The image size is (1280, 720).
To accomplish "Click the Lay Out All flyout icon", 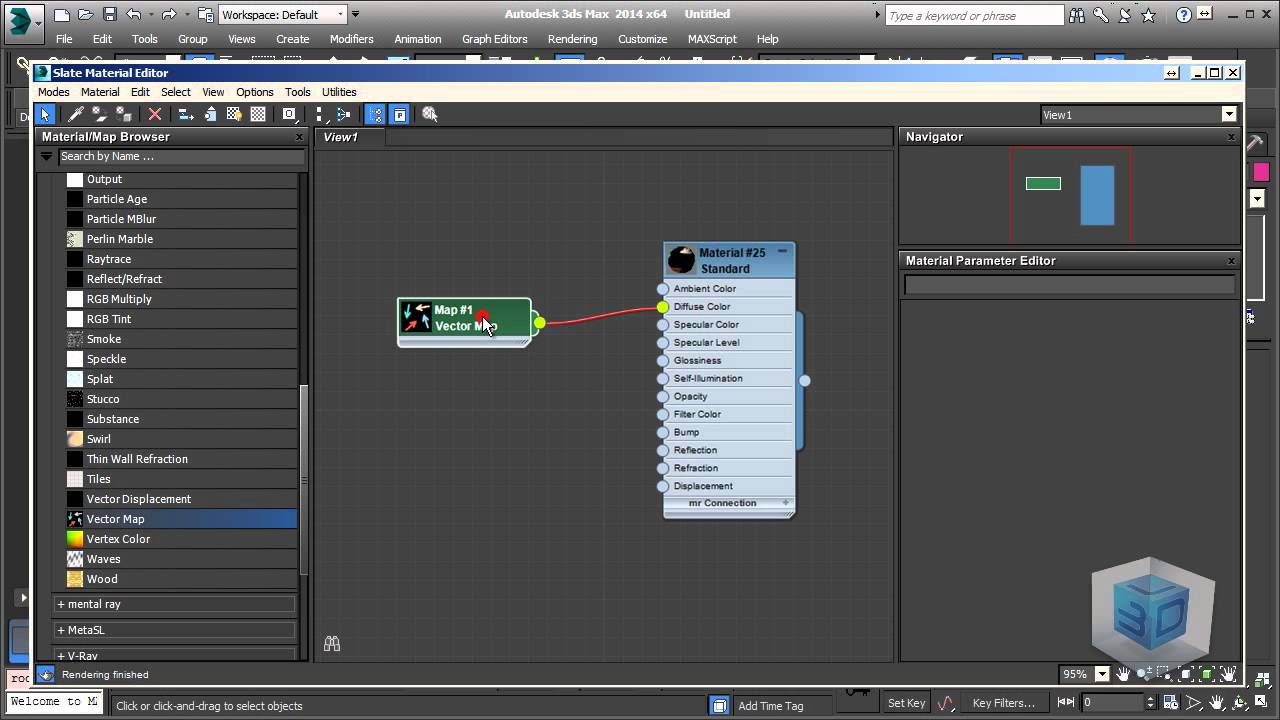I will tap(320, 114).
